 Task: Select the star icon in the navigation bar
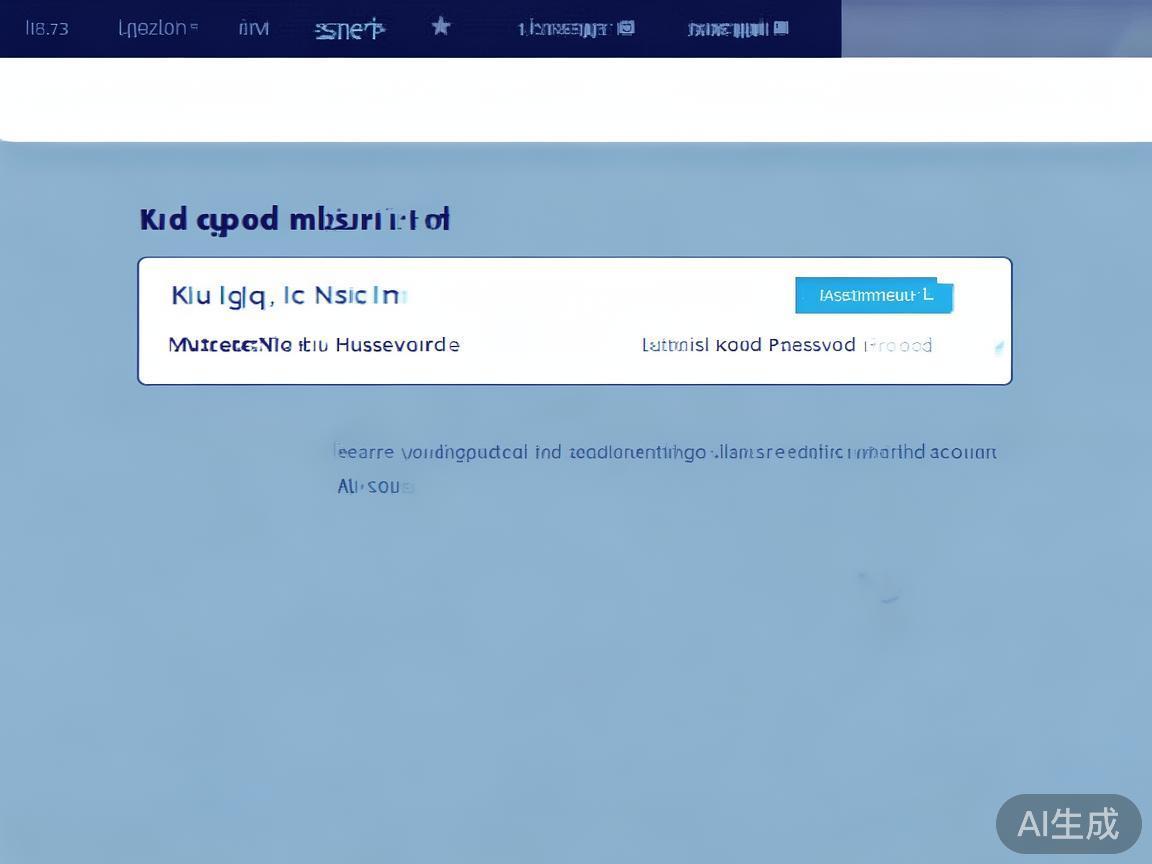tap(440, 28)
